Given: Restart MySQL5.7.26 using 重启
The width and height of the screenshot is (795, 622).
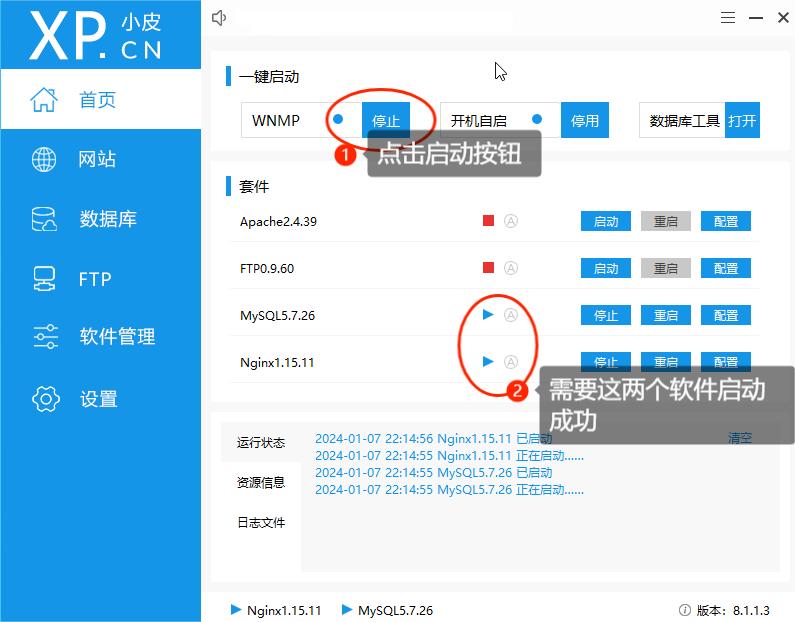Looking at the screenshot, I should pos(666,315).
